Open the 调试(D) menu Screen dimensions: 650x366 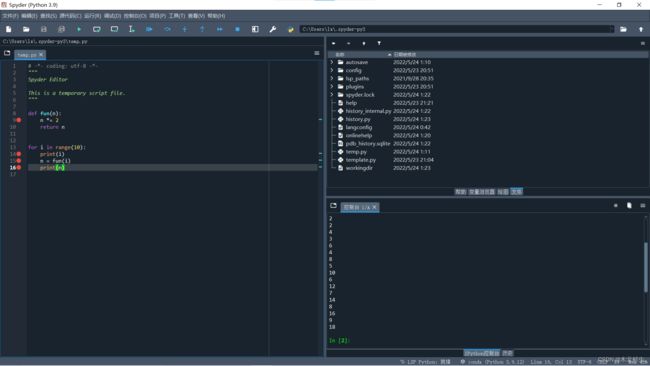point(112,16)
